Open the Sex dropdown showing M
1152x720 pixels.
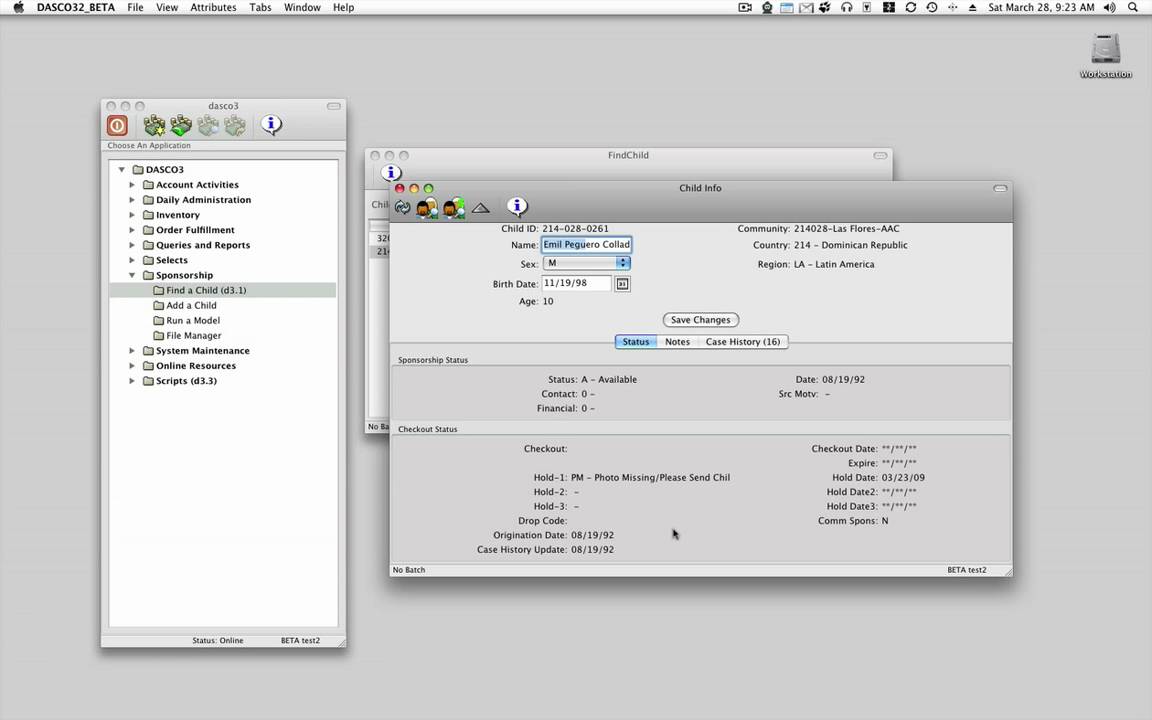(x=586, y=263)
